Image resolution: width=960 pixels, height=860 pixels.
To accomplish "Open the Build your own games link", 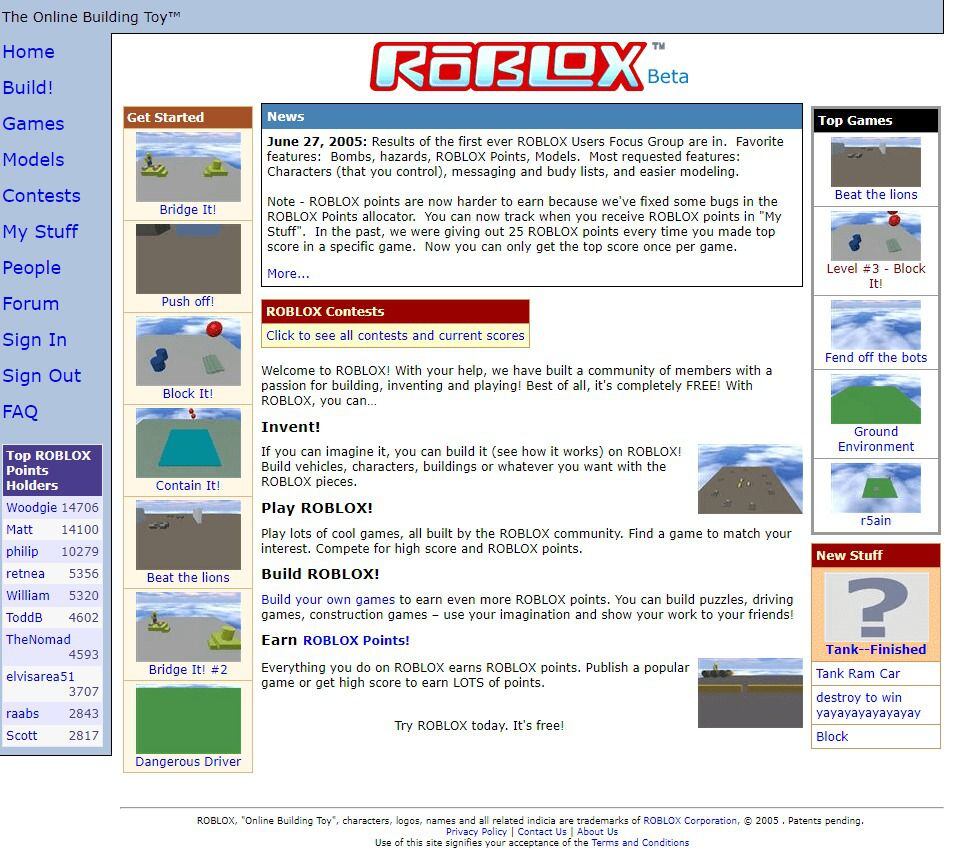I will click(328, 600).
